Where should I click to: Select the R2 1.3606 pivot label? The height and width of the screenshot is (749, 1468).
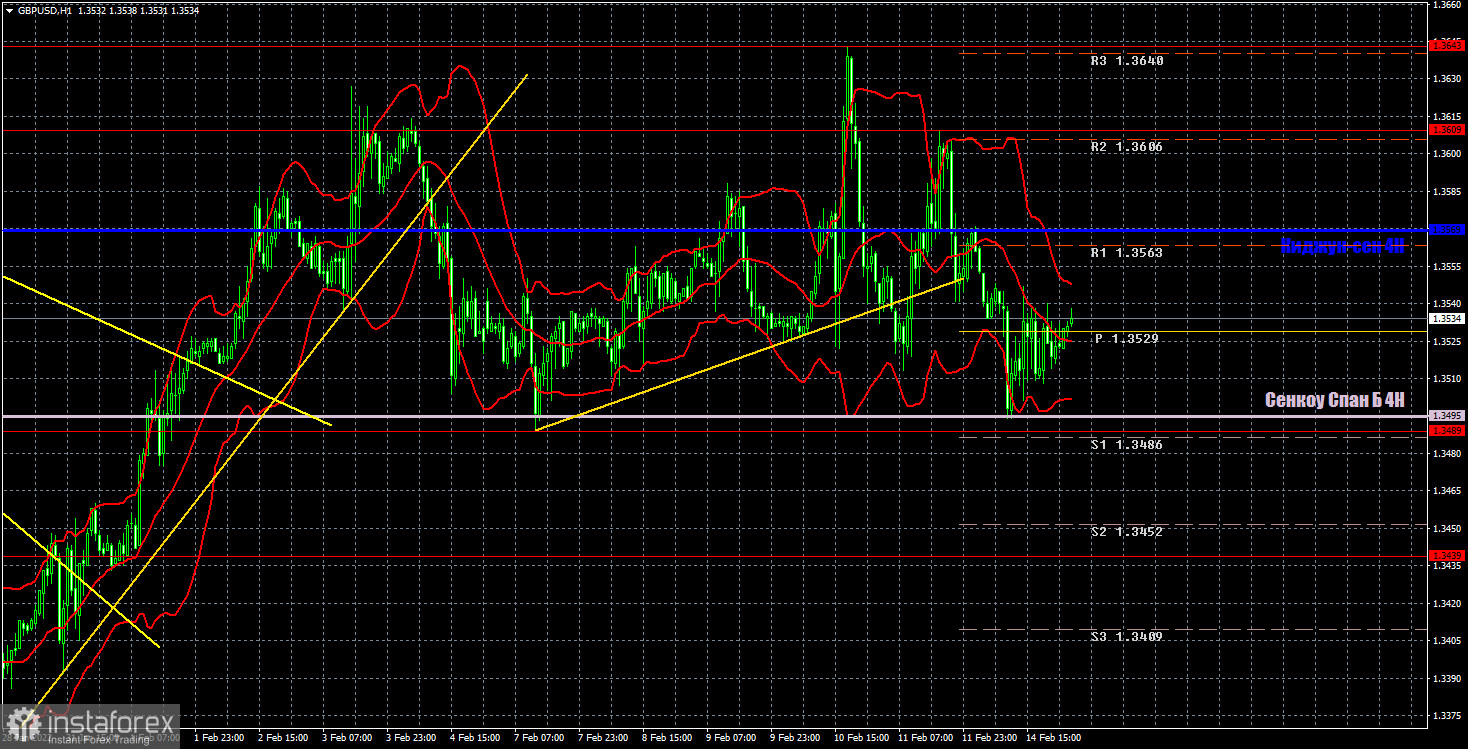(1127, 147)
